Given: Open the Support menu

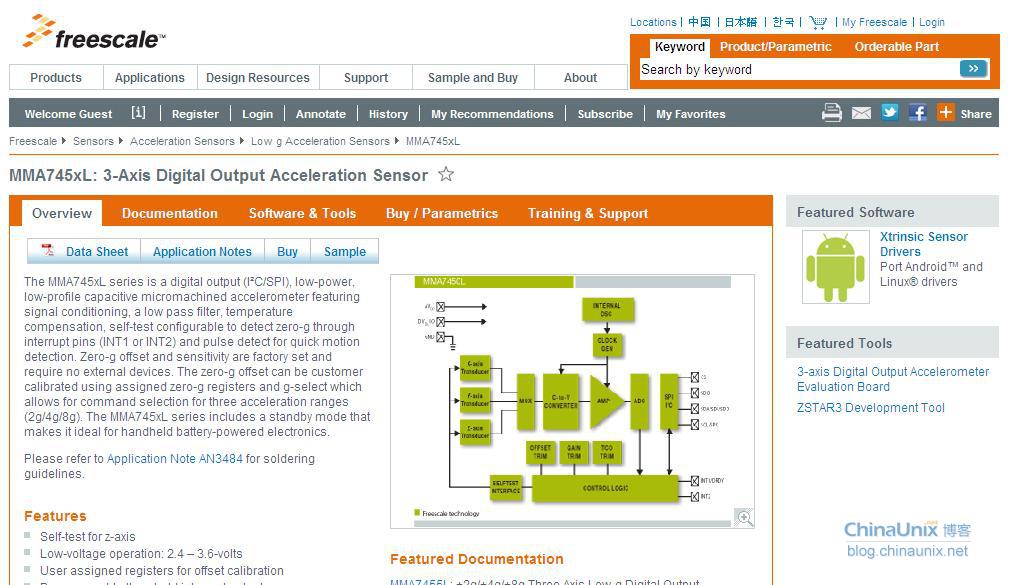Looking at the screenshot, I should [366, 78].
